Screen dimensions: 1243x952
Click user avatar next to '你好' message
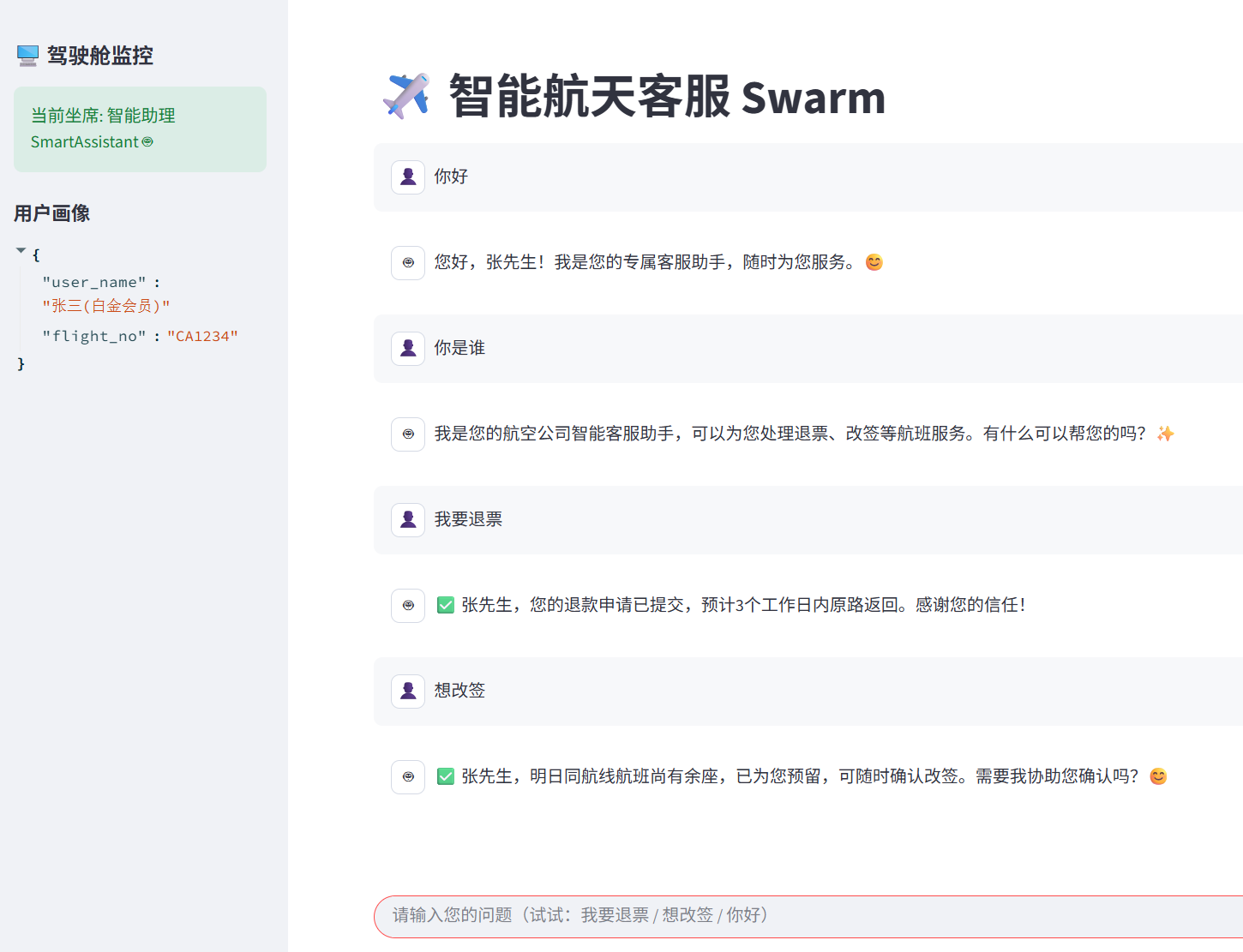pos(408,177)
